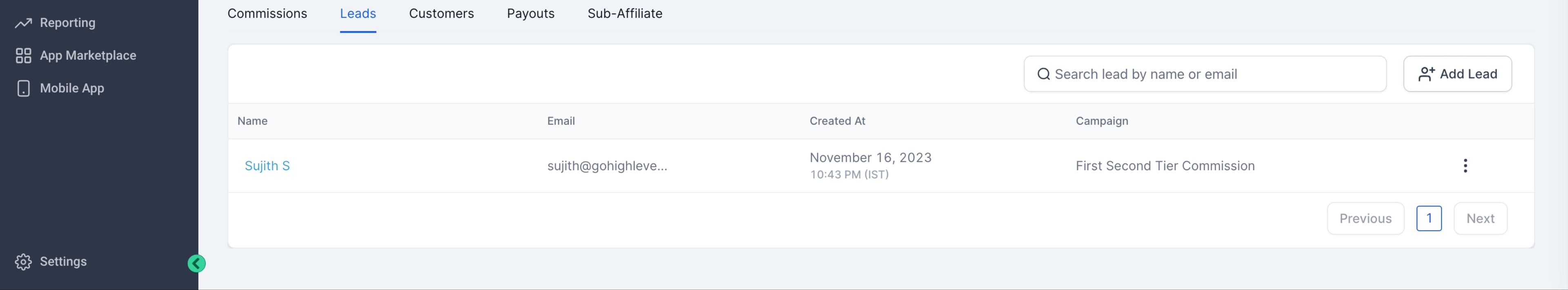Screen dimensions: 1568x290
Task: Open Reporting from the sidebar chart icon
Action: click(23, 23)
